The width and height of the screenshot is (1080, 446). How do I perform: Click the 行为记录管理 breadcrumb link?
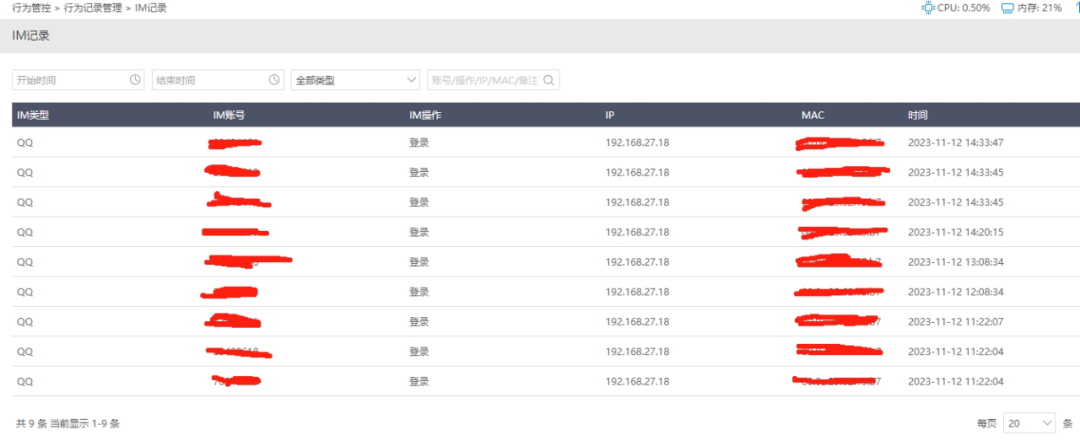click(93, 8)
